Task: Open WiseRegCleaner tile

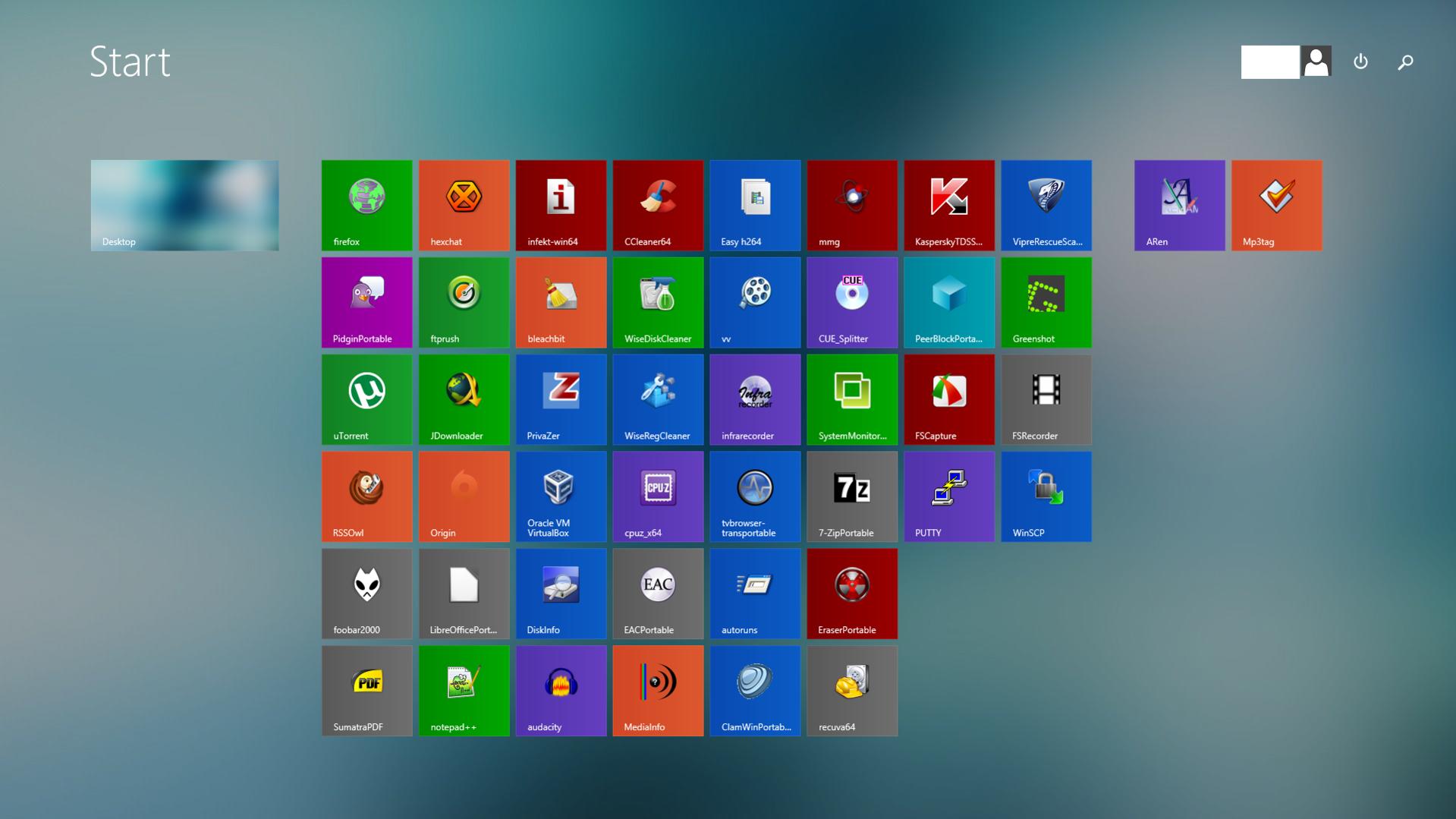Action: tap(658, 399)
